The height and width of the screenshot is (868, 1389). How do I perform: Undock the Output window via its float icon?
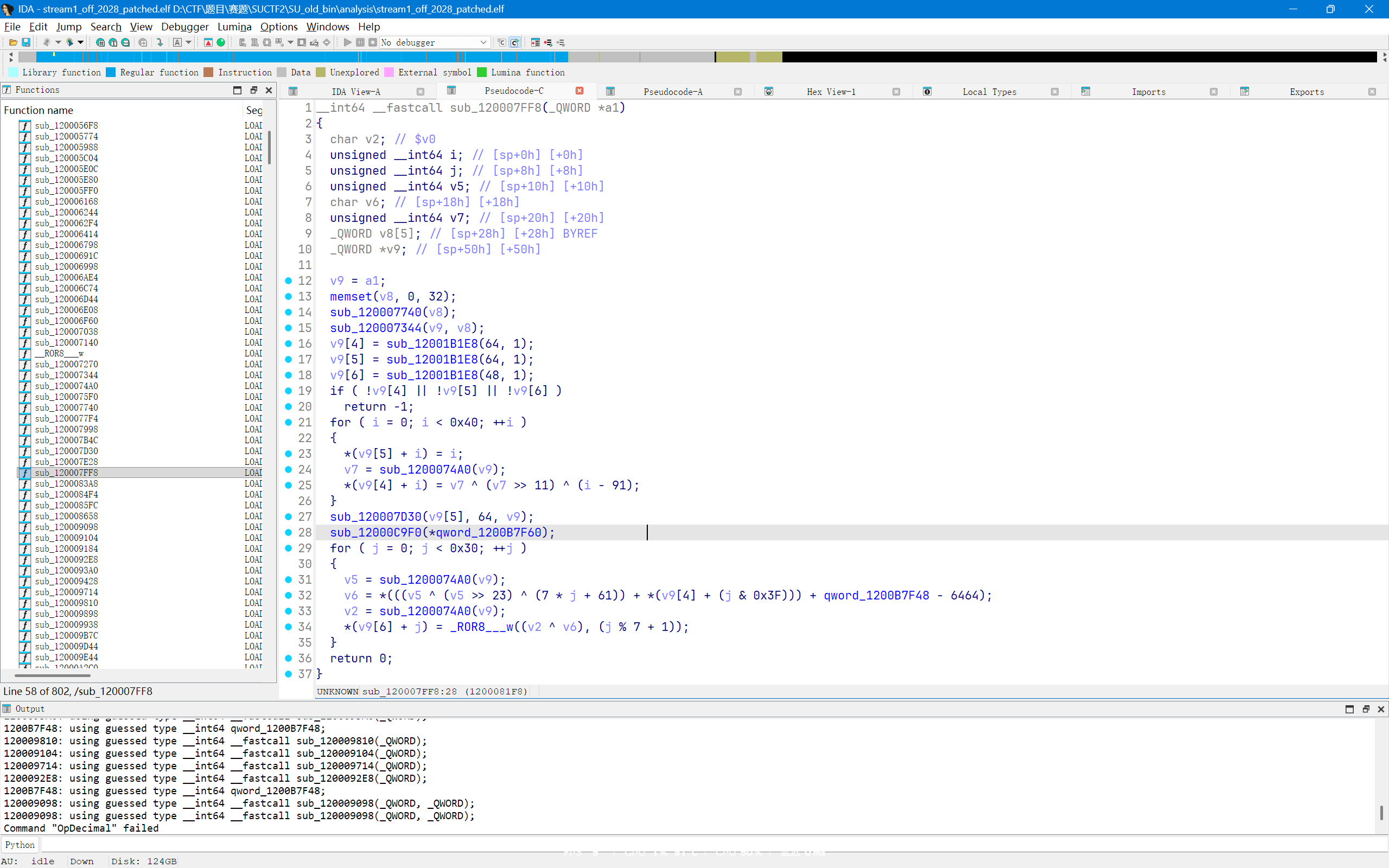pyautogui.click(x=1365, y=709)
